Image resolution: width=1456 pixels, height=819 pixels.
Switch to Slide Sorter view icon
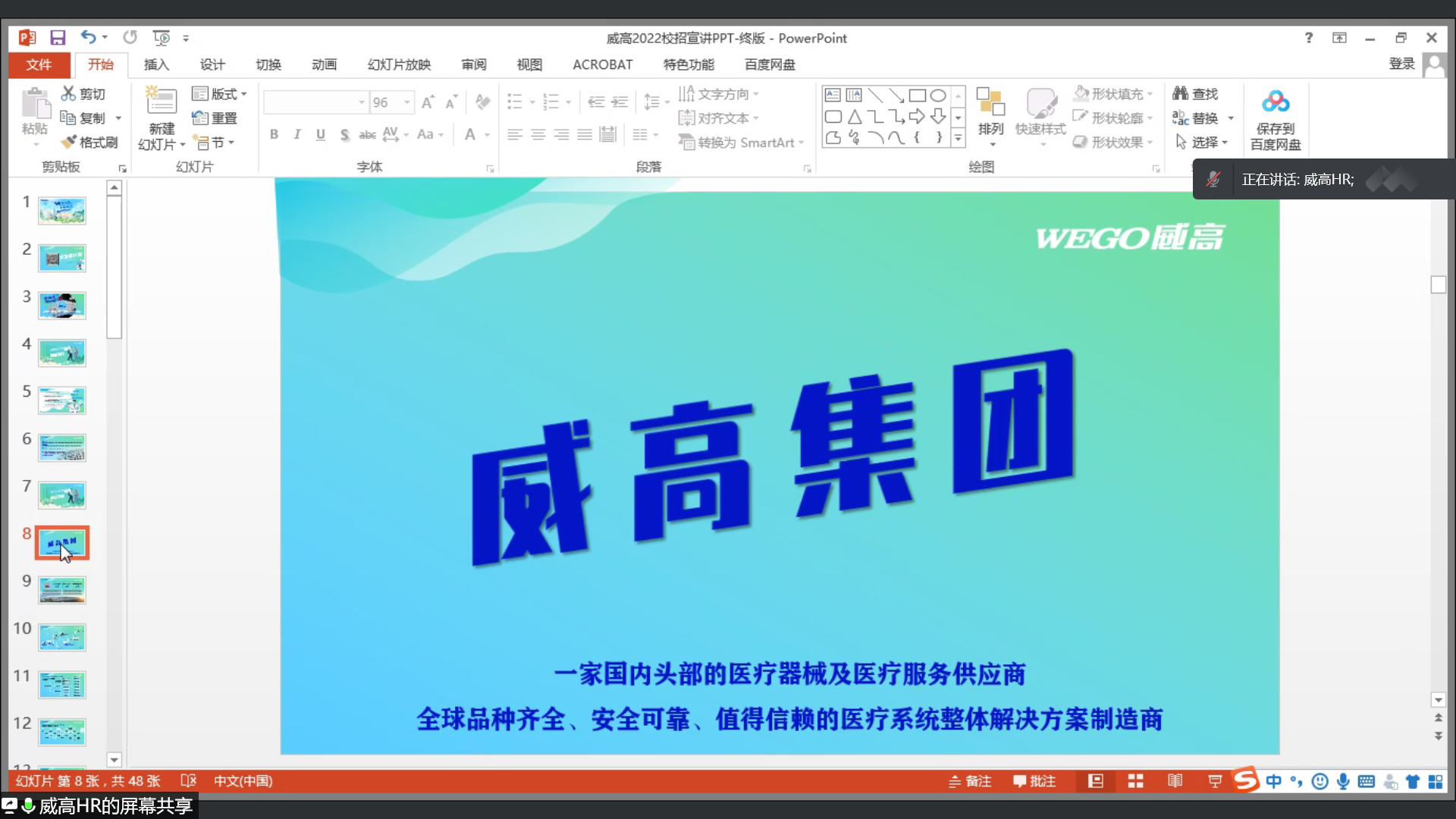coord(1135,781)
